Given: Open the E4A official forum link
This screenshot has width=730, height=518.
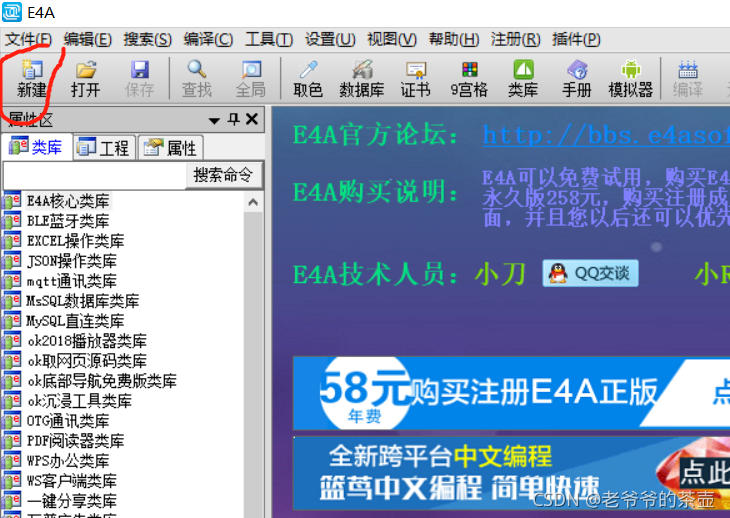Looking at the screenshot, I should point(606,135).
